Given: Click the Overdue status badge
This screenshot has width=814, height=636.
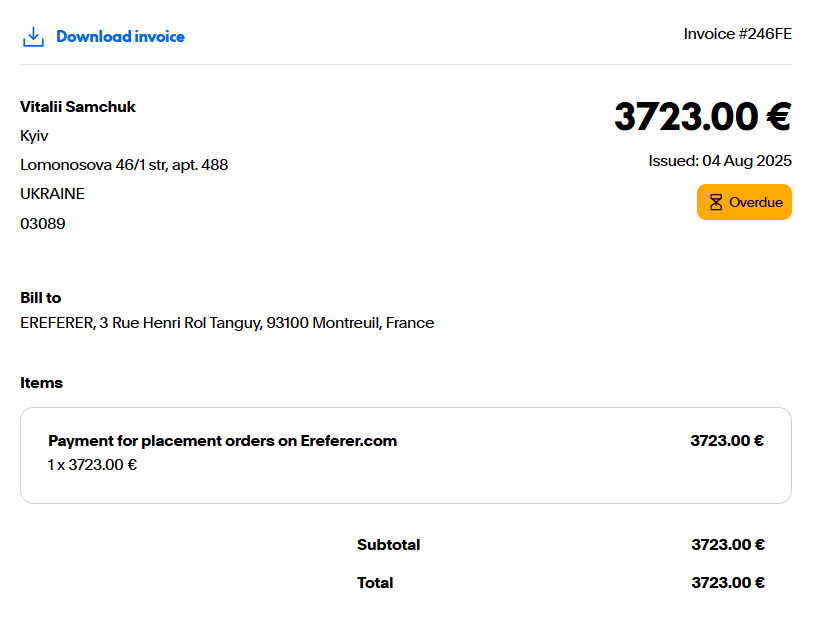Looking at the screenshot, I should pos(744,202).
